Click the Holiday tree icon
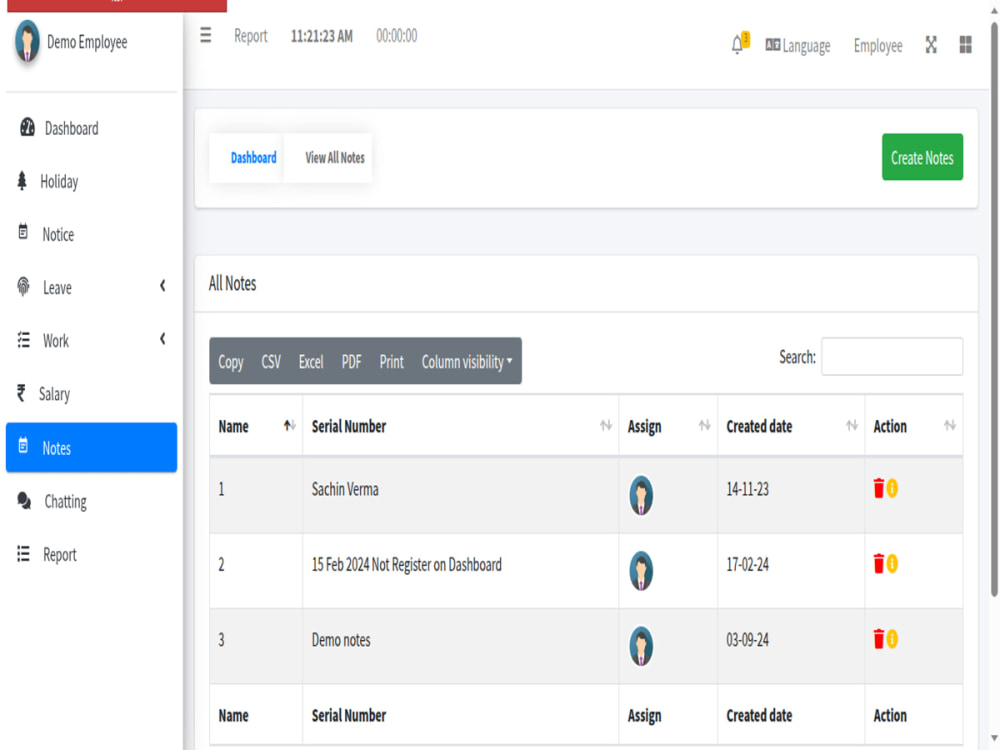 22,181
